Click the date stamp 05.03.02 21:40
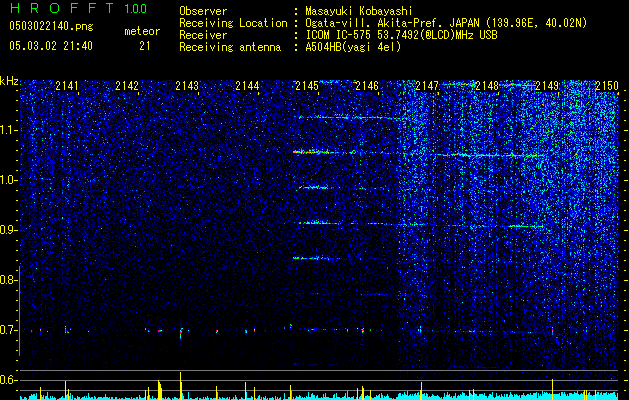 [51, 46]
